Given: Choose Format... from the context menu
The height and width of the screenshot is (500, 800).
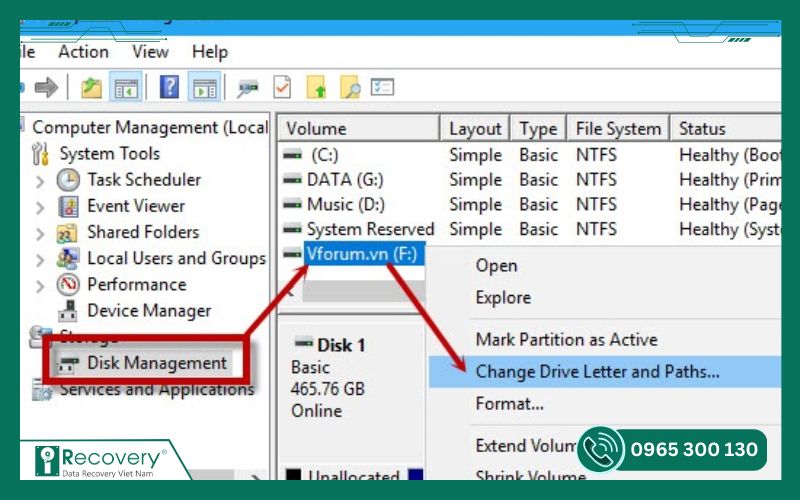Looking at the screenshot, I should point(509,404).
